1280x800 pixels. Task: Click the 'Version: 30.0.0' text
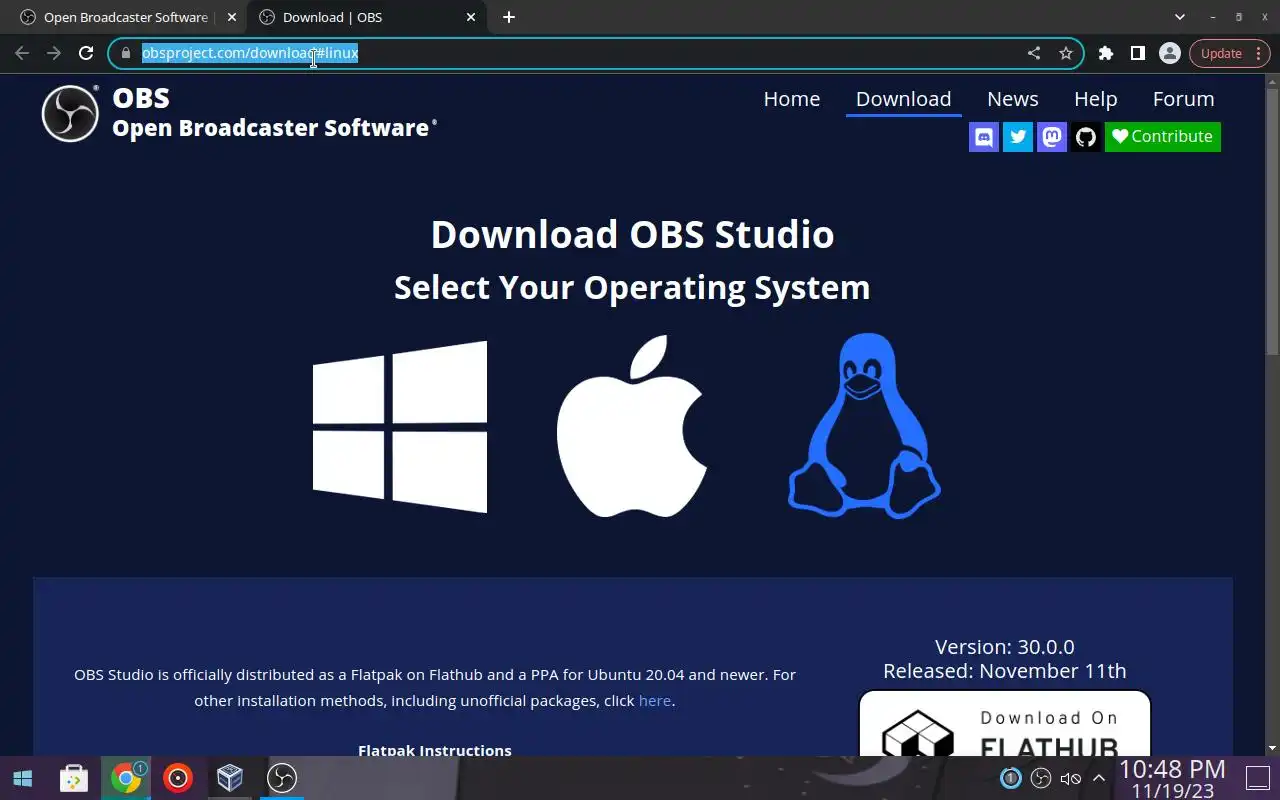click(x=1005, y=647)
